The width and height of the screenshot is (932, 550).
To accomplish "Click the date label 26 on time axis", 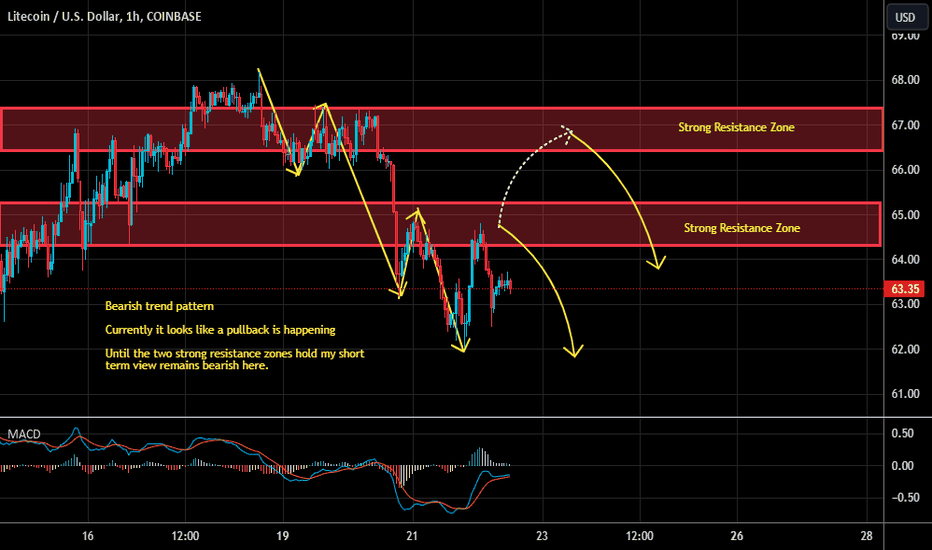I will click(736, 536).
